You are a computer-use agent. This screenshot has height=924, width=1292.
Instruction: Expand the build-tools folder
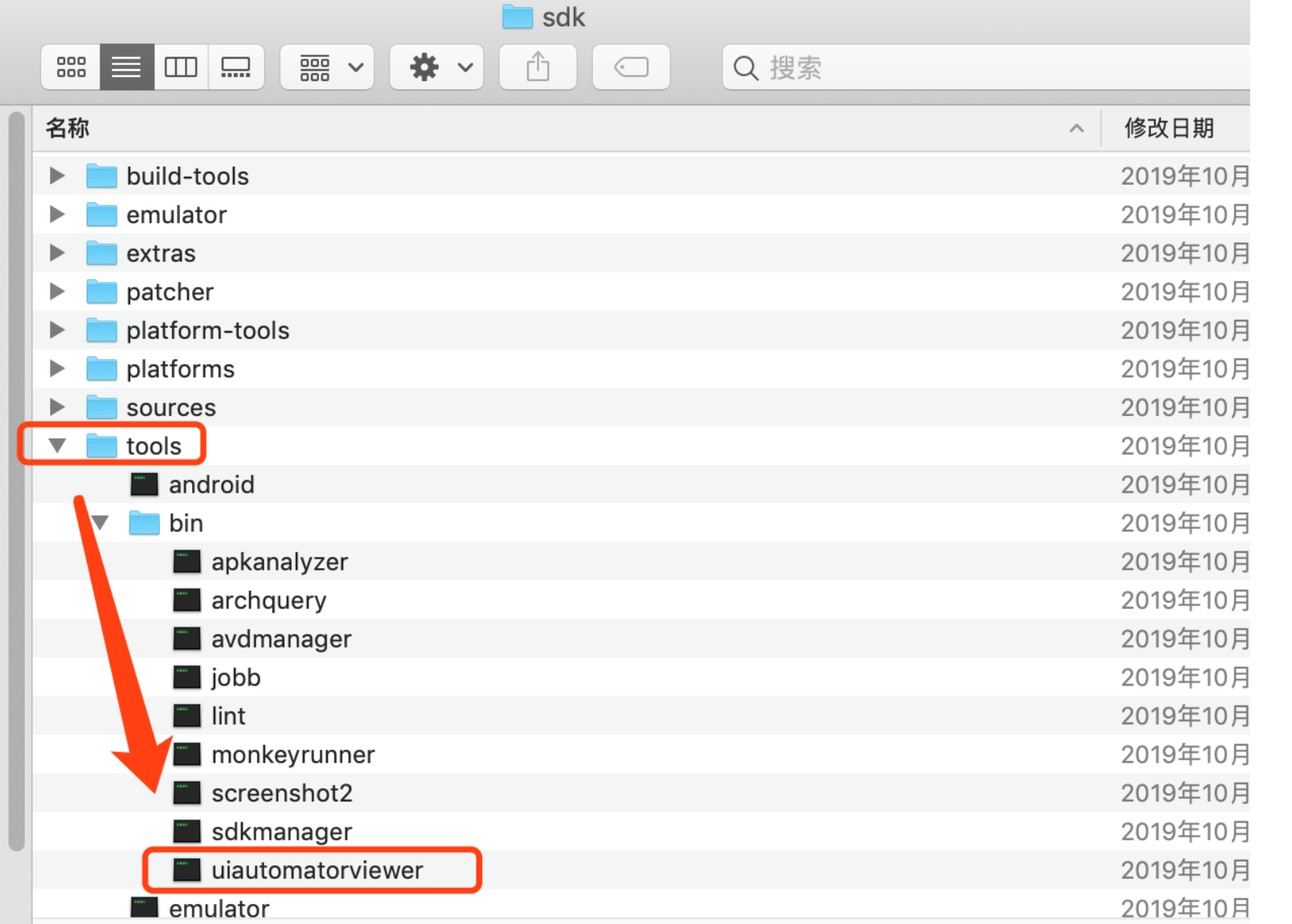pos(57,176)
